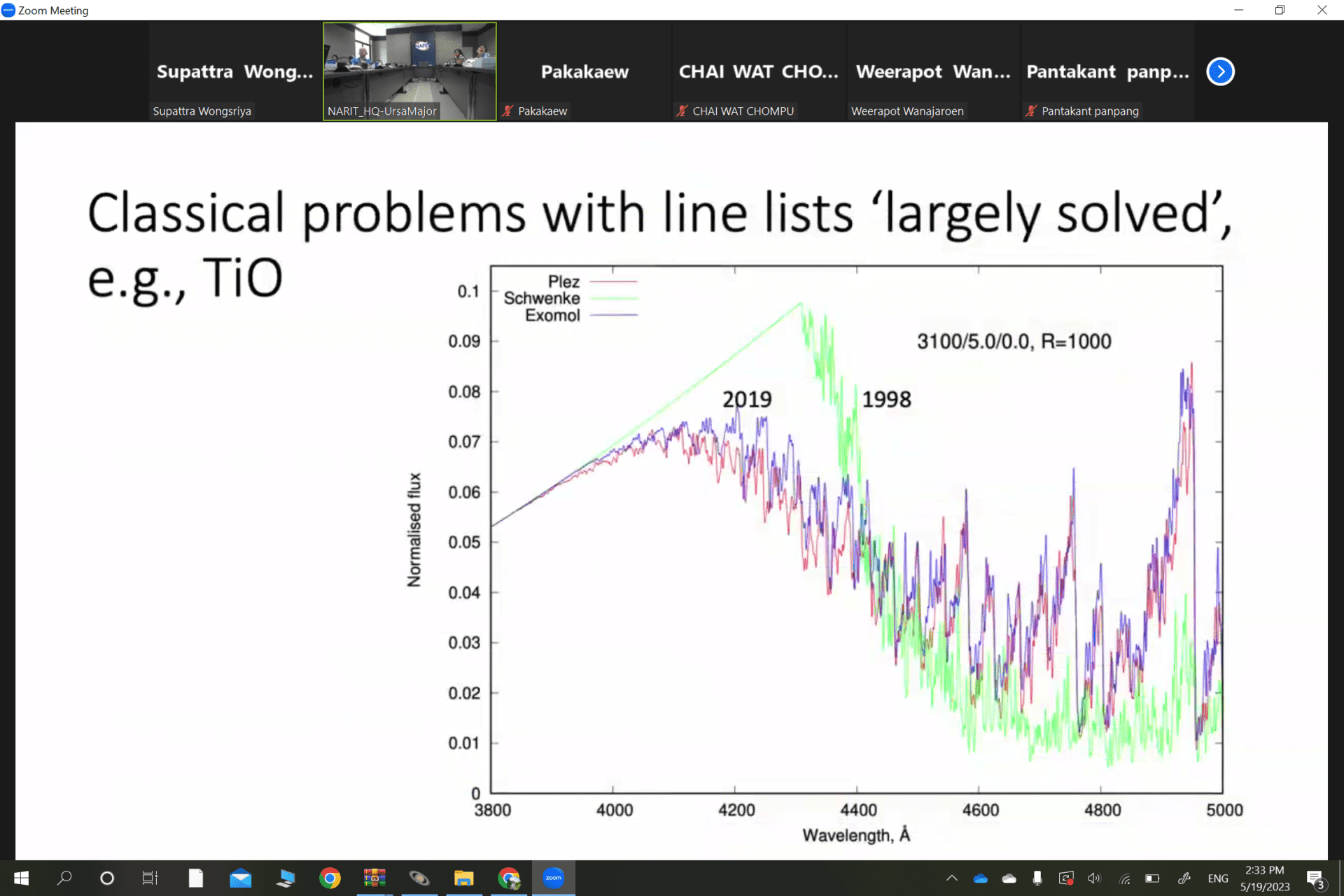Open the notification center with 3 alerts
Viewport: 1344px width, 896px height.
click(x=1316, y=878)
